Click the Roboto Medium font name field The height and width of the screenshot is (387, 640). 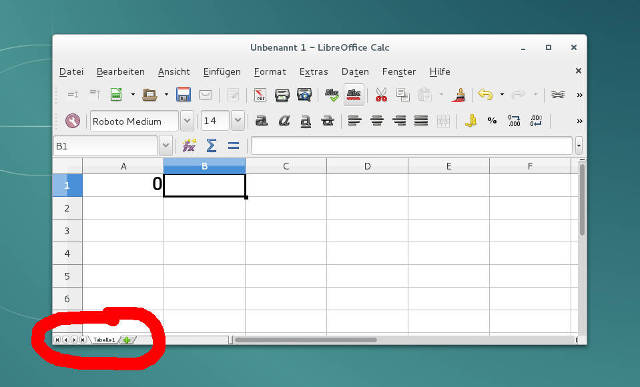click(x=134, y=121)
